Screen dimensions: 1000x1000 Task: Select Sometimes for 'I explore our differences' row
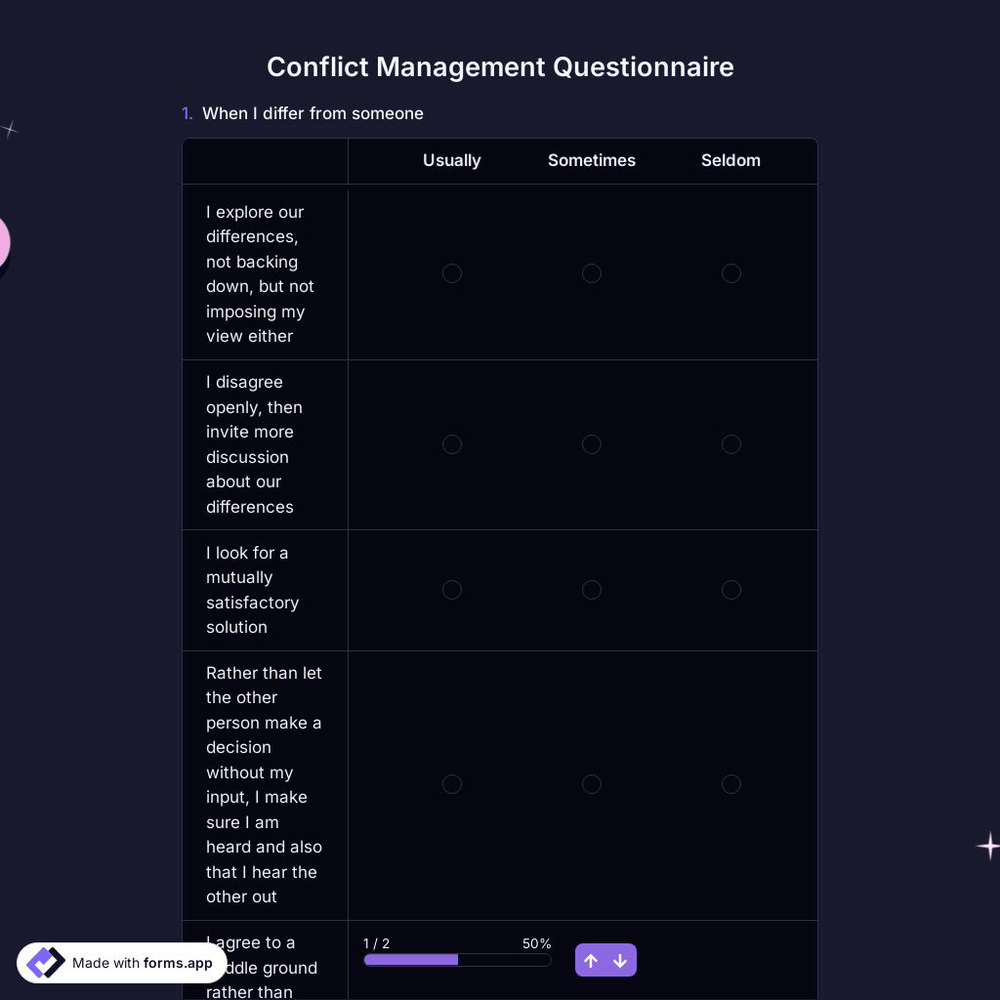click(x=591, y=273)
